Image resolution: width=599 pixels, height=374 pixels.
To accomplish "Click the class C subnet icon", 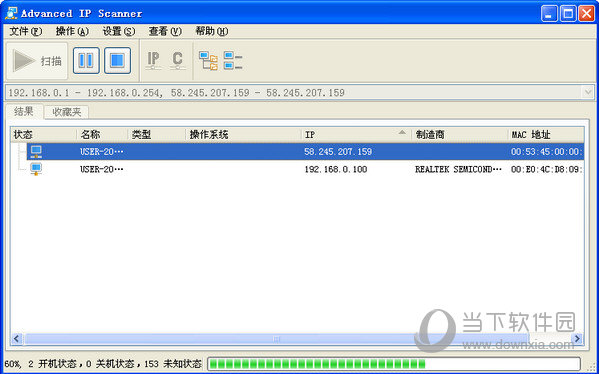I will (178, 60).
